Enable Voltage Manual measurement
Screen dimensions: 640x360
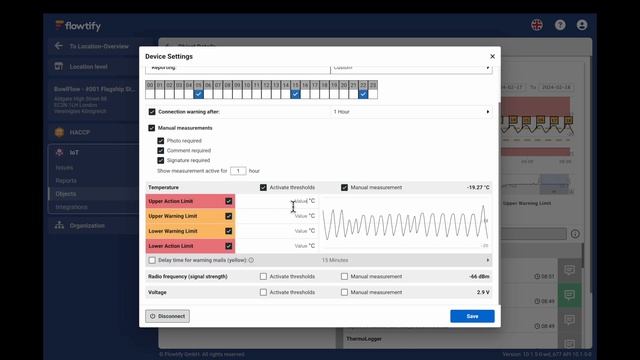click(344, 292)
